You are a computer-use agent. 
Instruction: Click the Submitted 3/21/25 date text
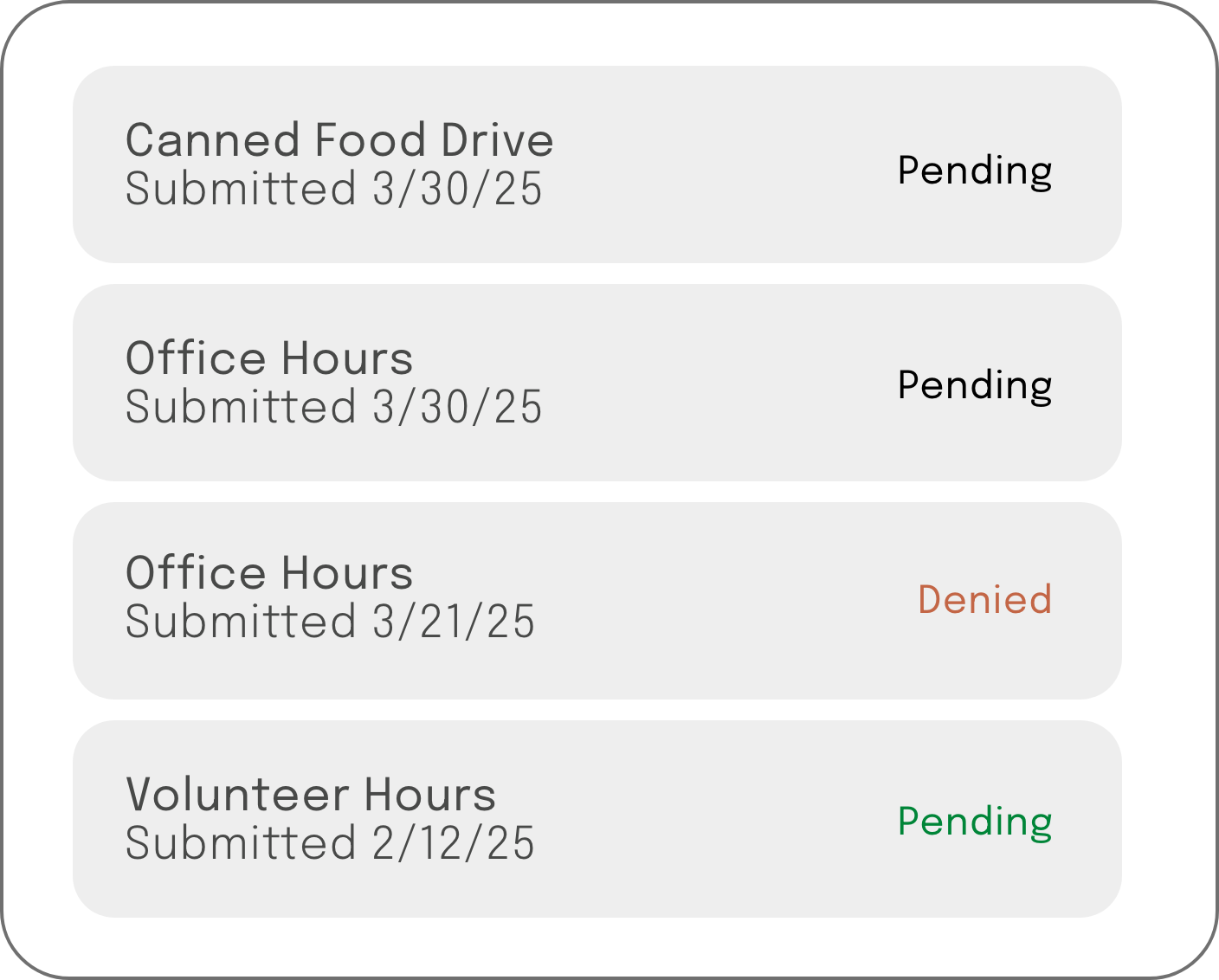[x=330, y=622]
